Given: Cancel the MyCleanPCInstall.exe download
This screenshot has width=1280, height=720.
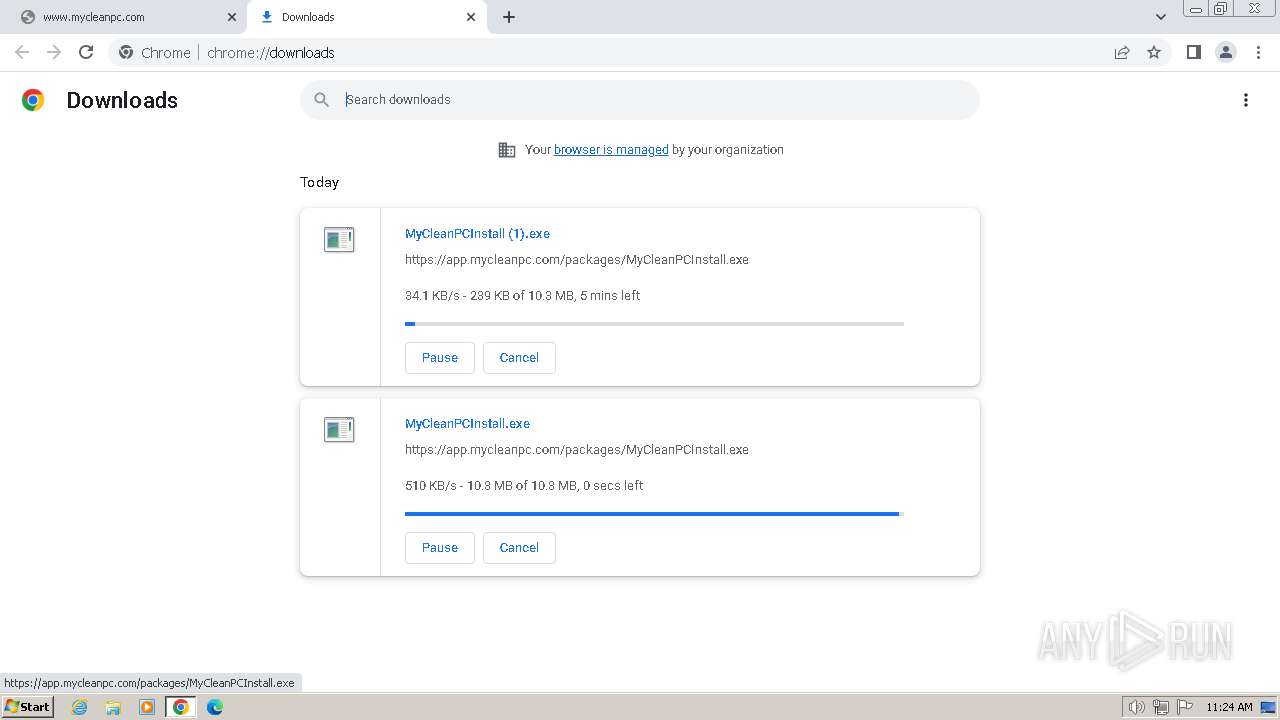Looking at the screenshot, I should tap(519, 547).
